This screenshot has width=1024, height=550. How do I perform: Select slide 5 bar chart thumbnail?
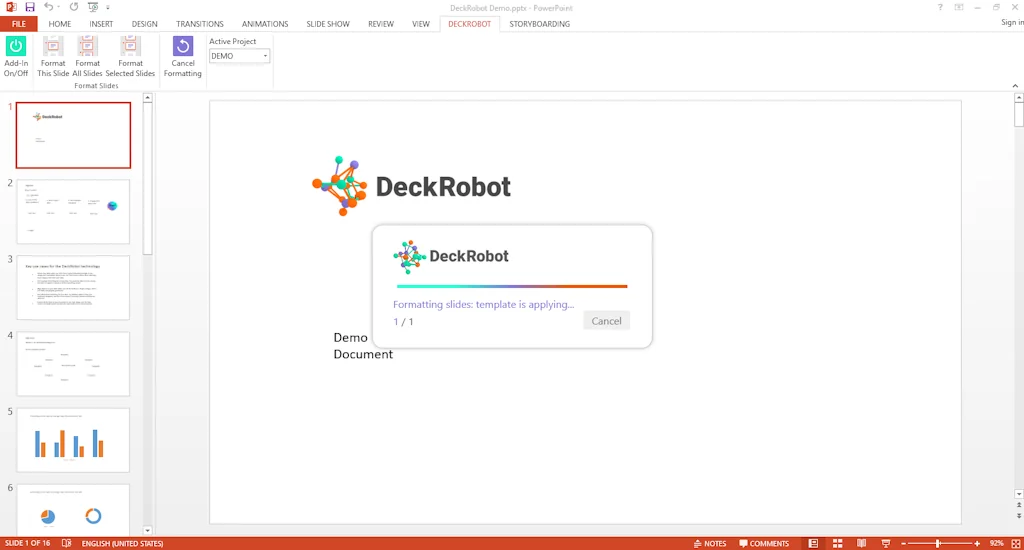point(73,440)
